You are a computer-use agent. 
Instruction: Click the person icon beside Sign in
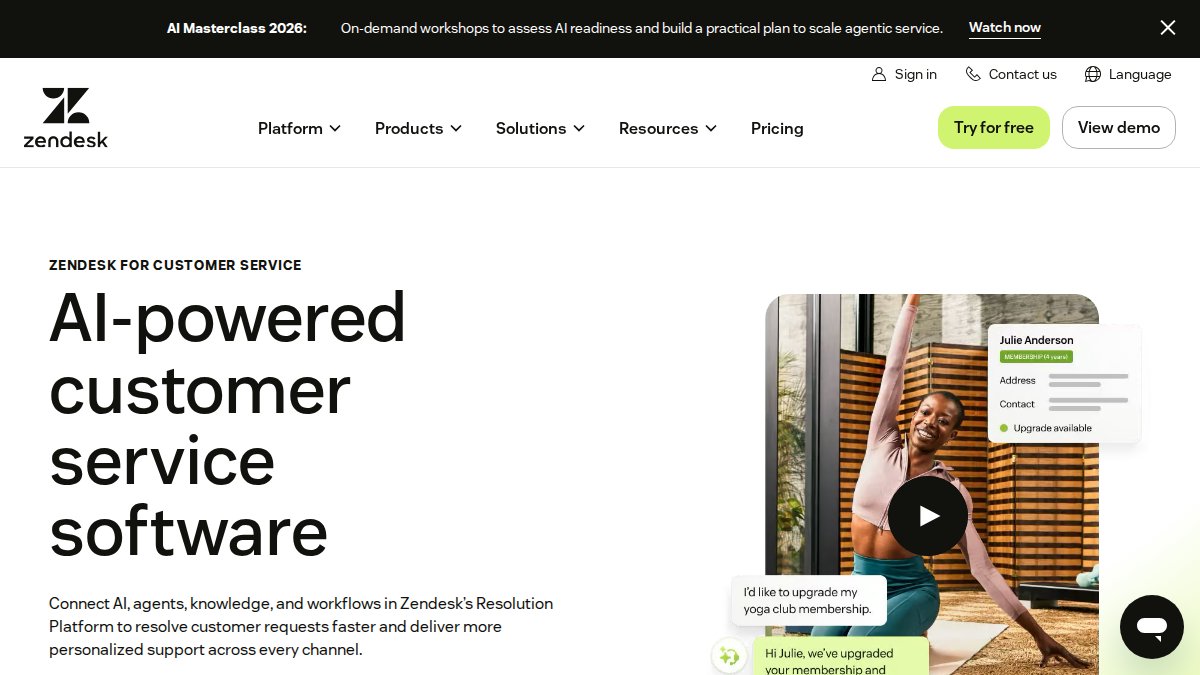(x=879, y=74)
